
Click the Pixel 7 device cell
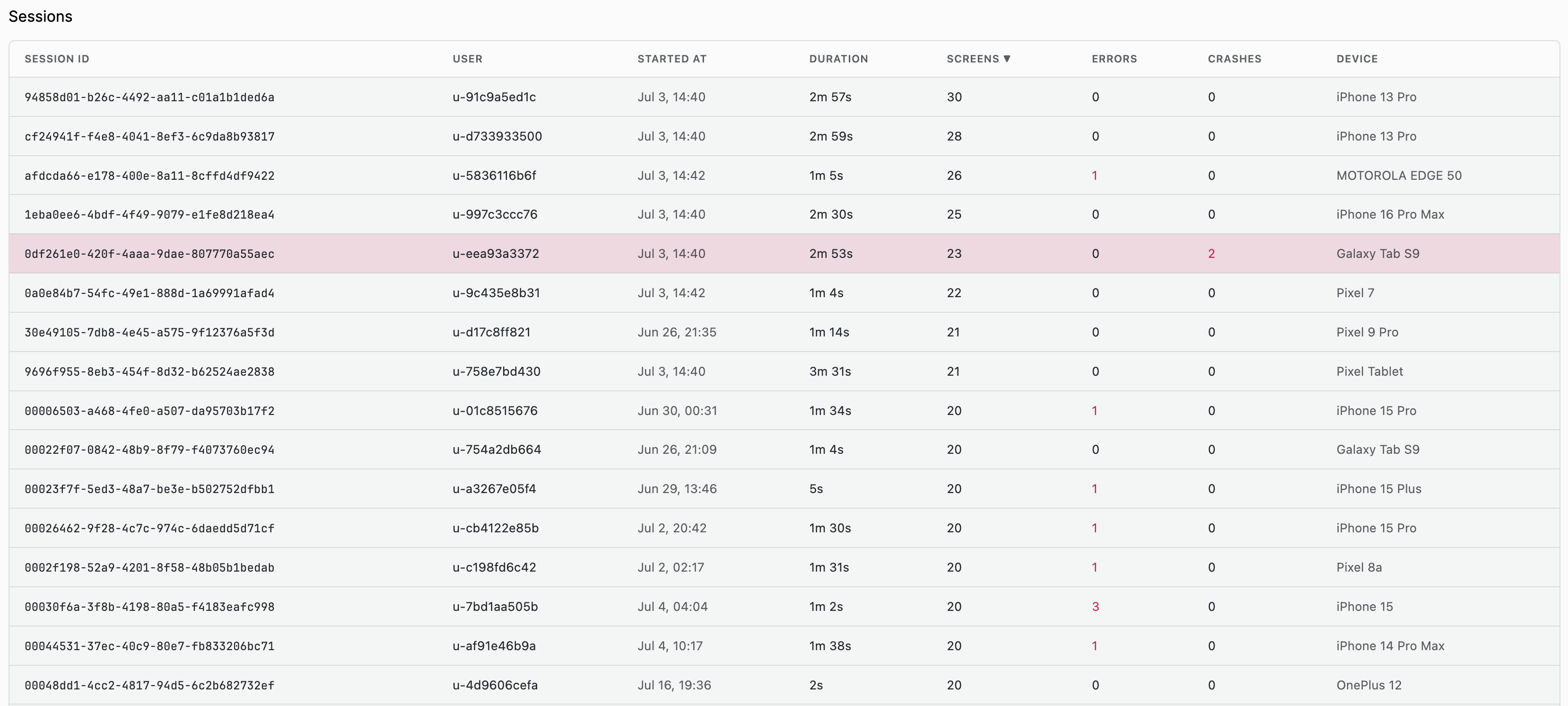pyautogui.click(x=1355, y=293)
